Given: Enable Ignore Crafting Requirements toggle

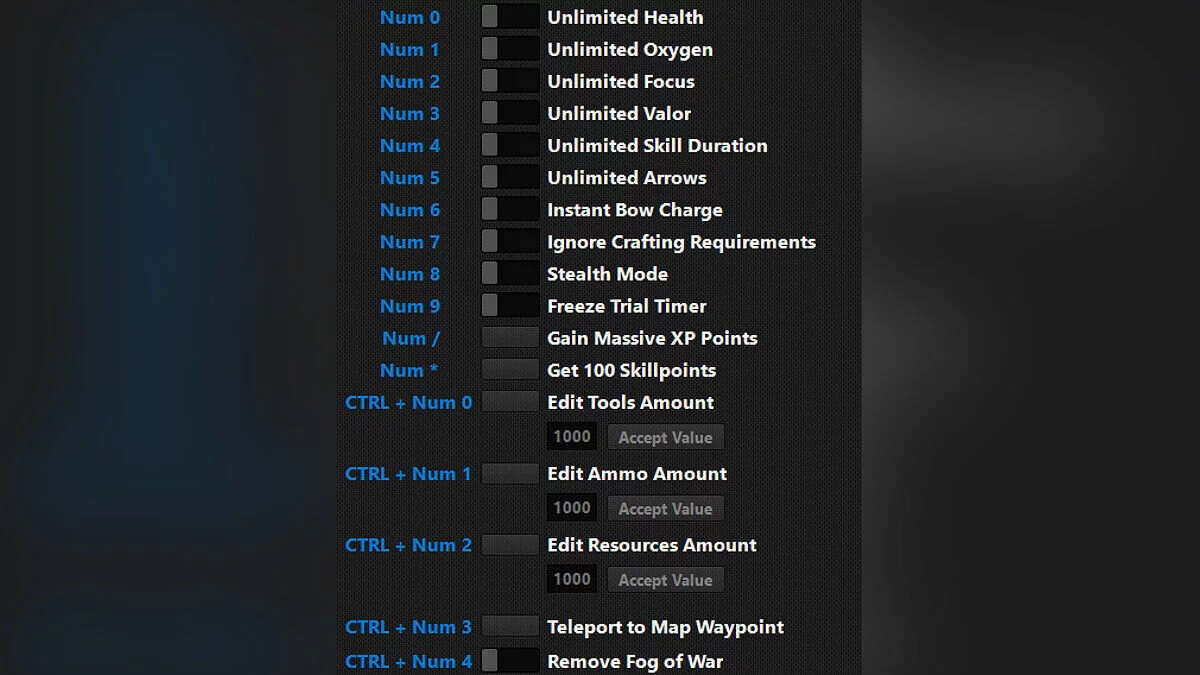Looking at the screenshot, I should 510,241.
